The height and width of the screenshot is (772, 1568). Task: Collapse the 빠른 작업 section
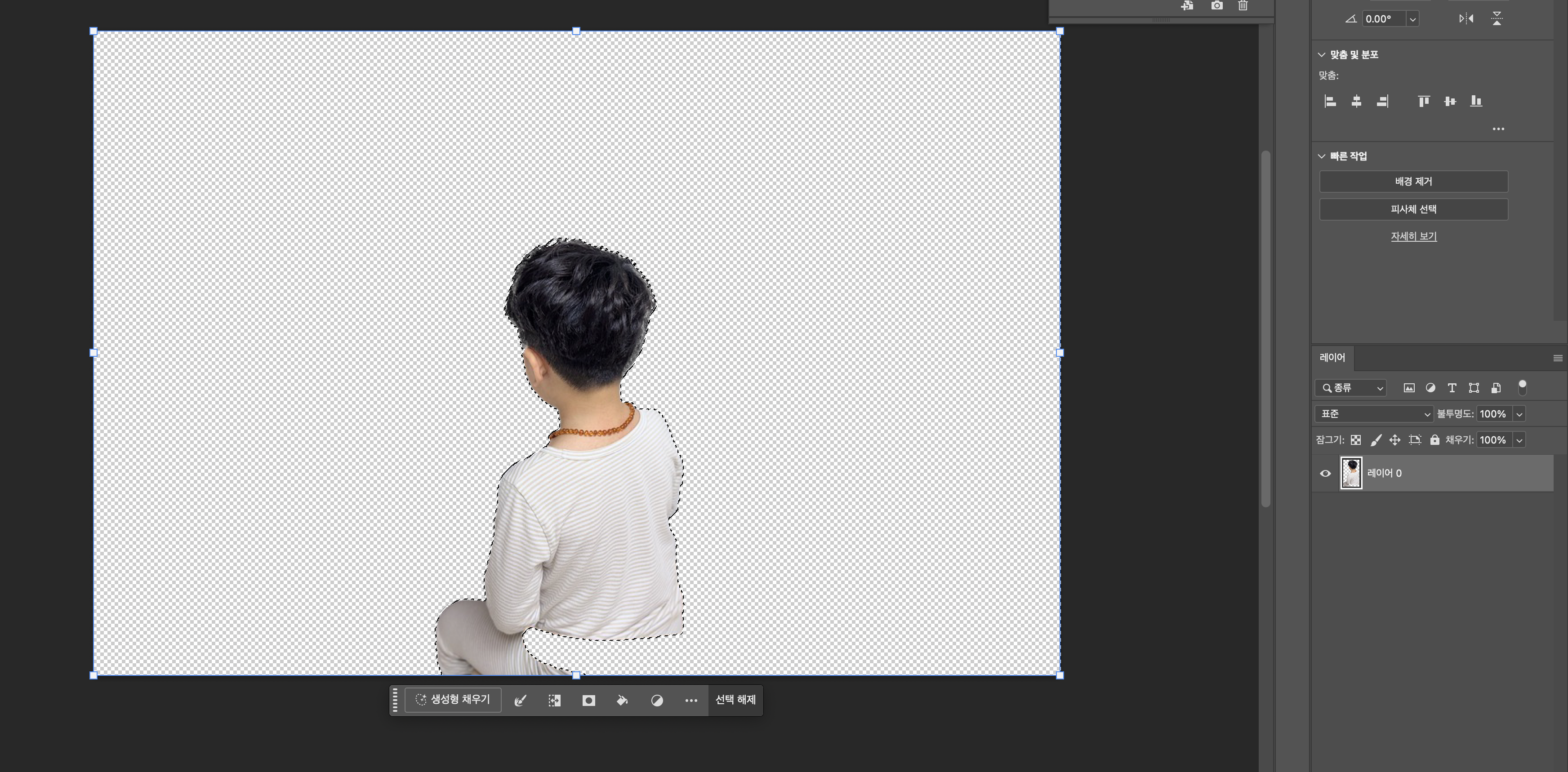pyautogui.click(x=1322, y=156)
